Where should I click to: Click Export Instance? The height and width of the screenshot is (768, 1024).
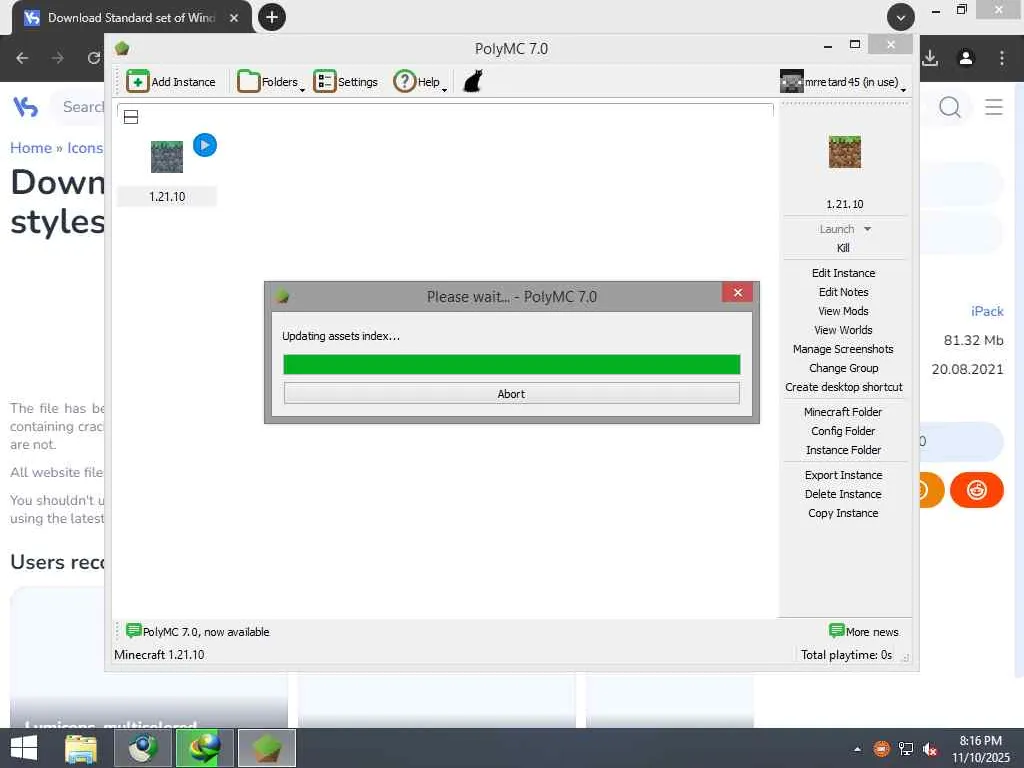(x=843, y=475)
